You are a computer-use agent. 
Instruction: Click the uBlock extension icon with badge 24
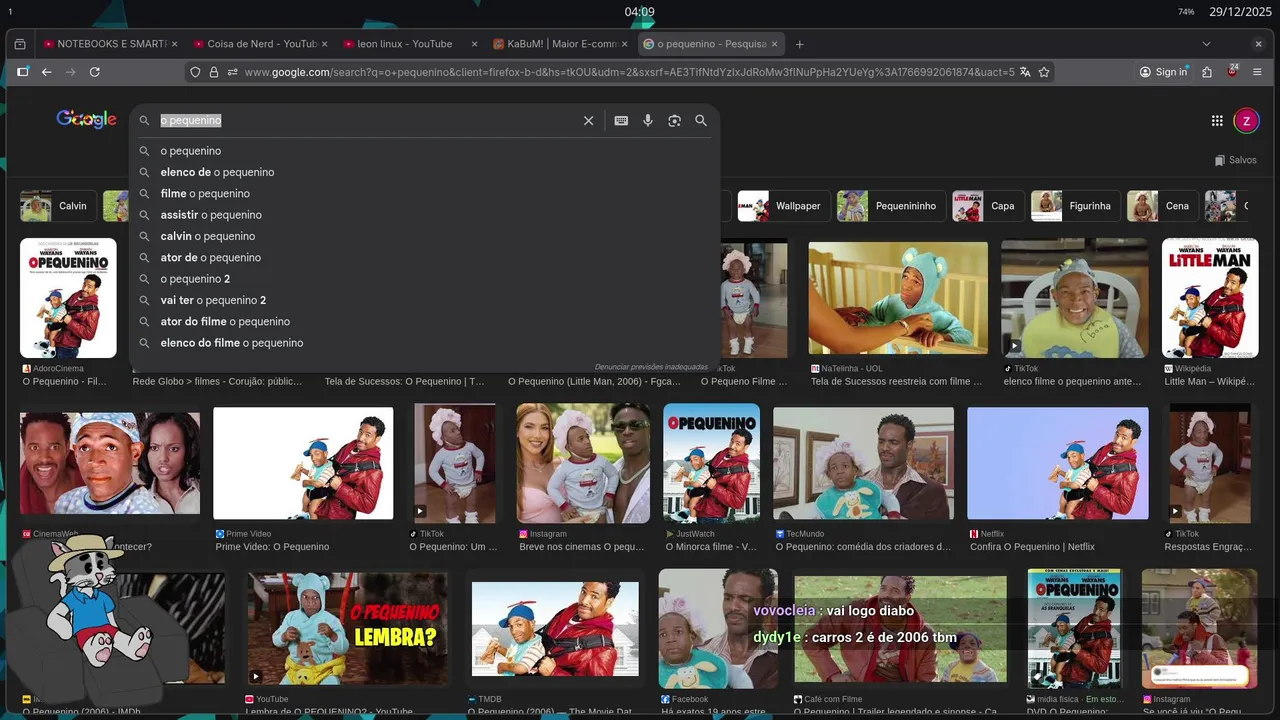coord(1232,72)
